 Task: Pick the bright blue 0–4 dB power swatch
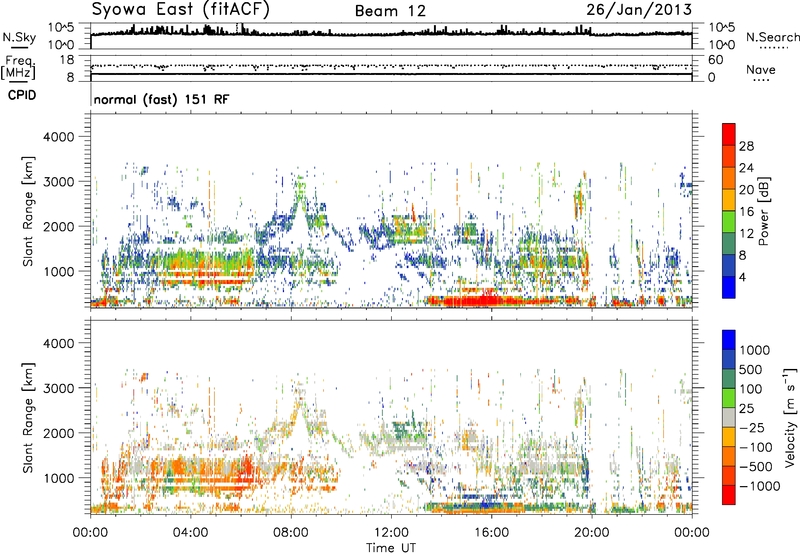tap(729, 287)
